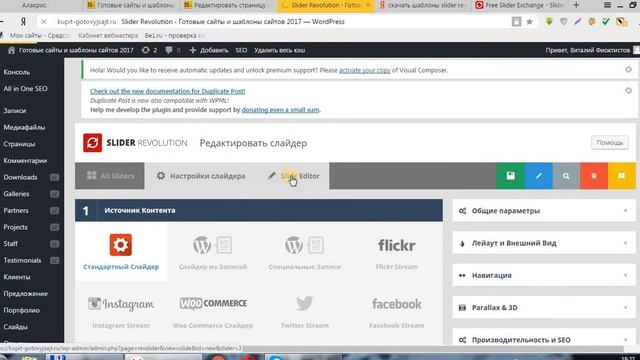Expand the Общие параметры panel
This screenshot has width=640, height=360.
[x=544, y=211]
